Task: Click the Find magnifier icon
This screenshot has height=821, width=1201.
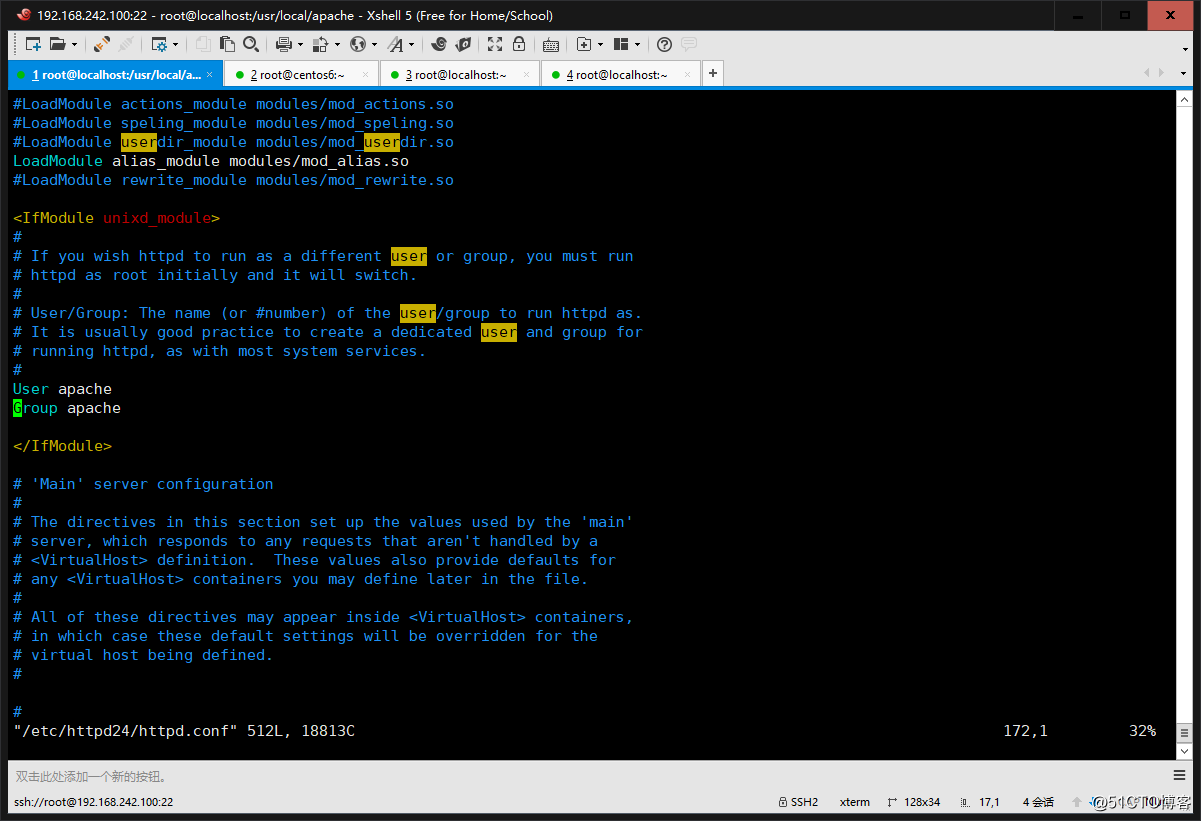Action: [251, 44]
